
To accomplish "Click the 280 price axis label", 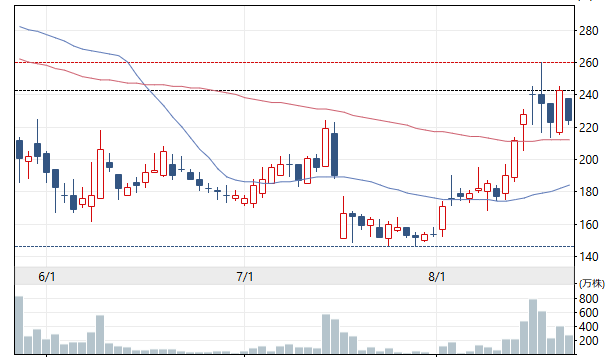I will 589,31.
